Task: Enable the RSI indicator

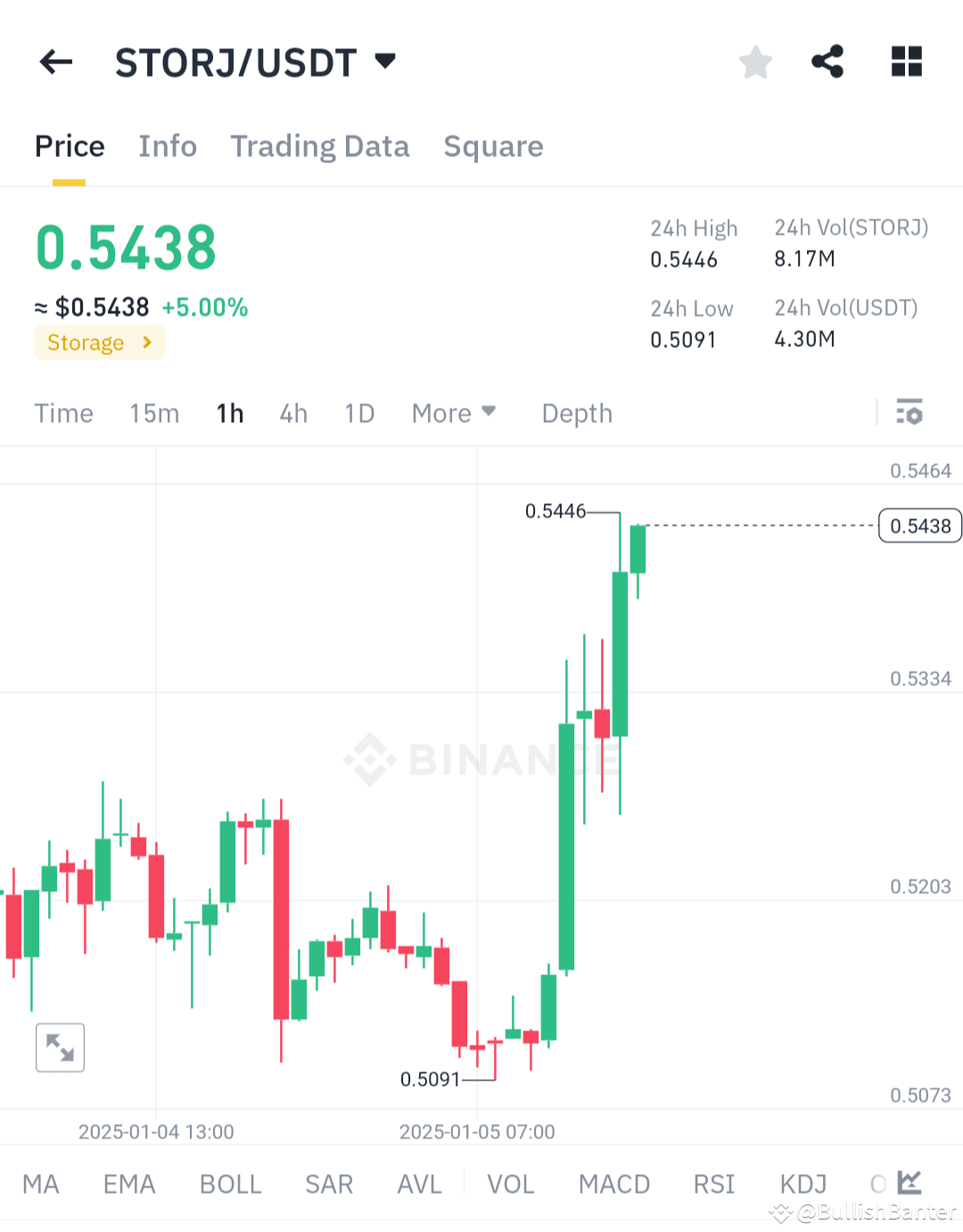Action: 713,1183
